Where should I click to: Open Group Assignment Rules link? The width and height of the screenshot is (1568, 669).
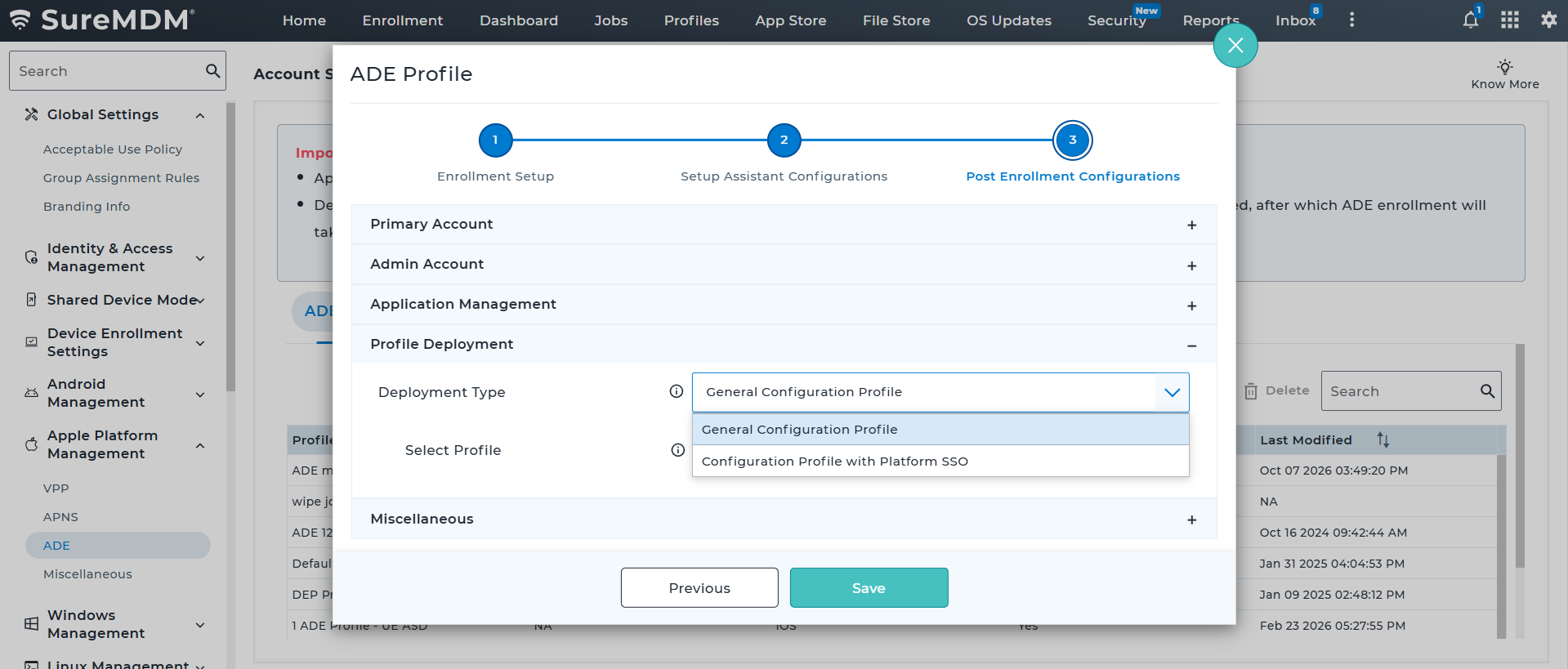[121, 178]
